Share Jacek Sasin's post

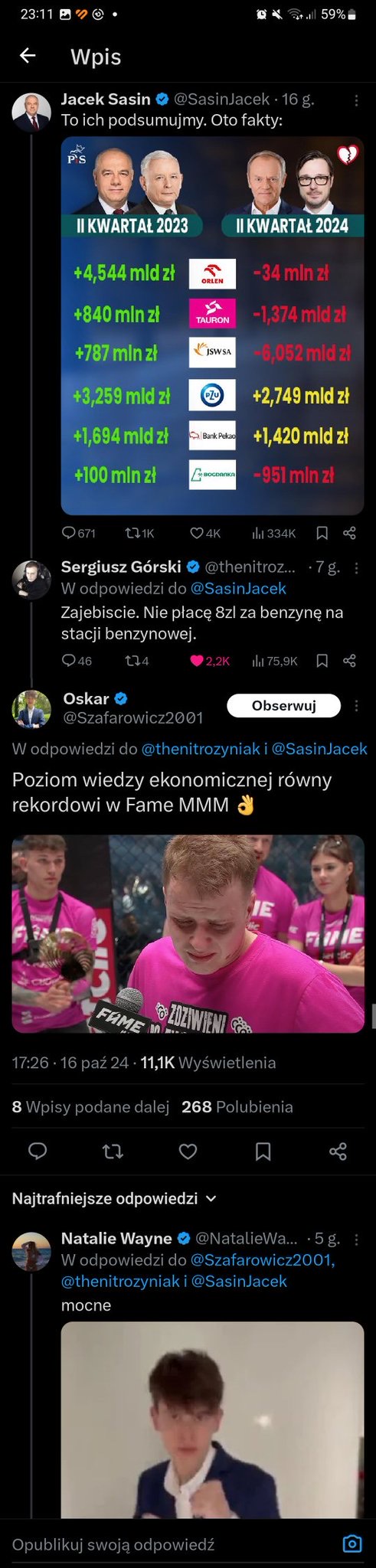click(x=349, y=533)
